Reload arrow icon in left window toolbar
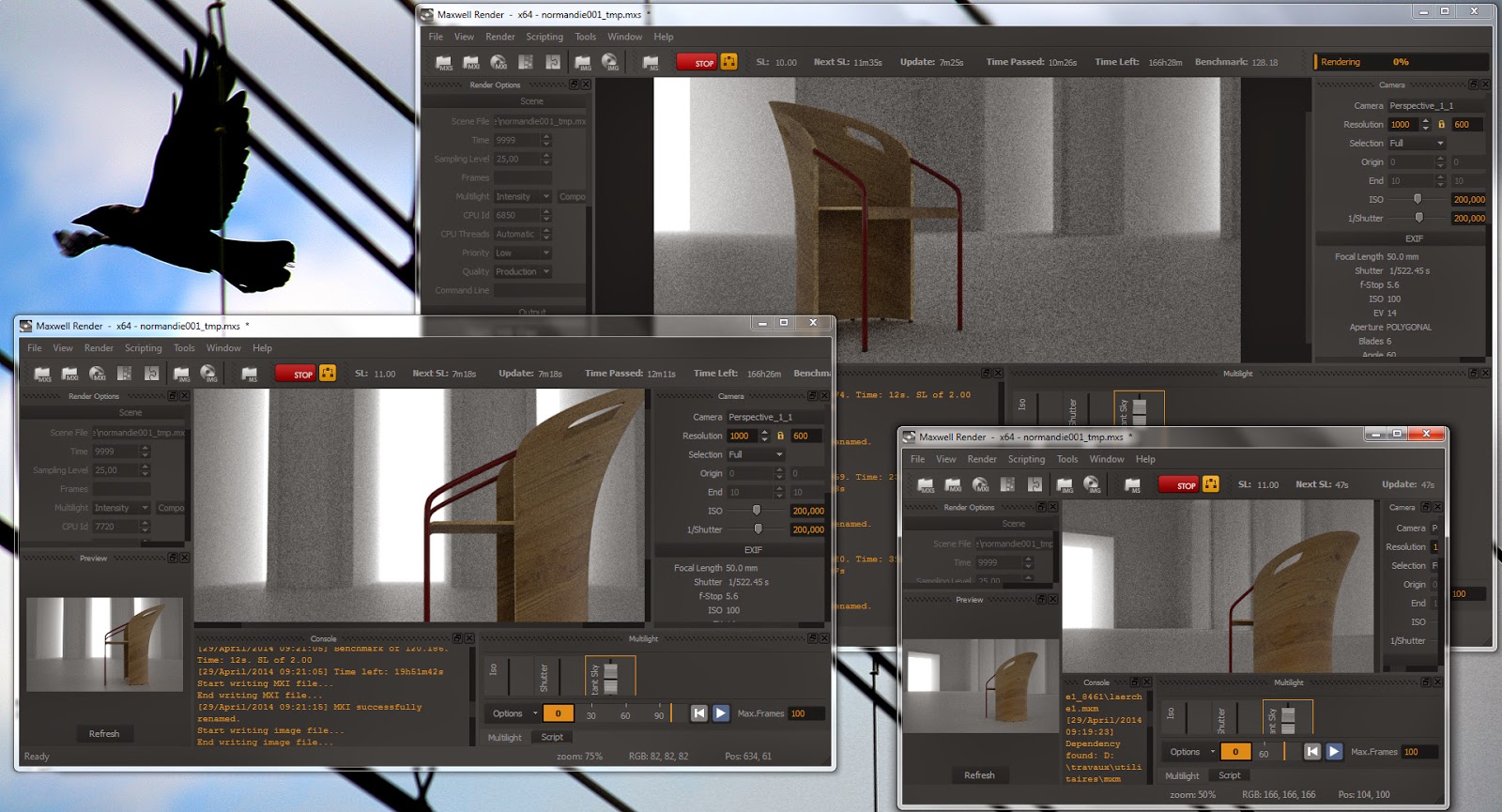 (151, 374)
